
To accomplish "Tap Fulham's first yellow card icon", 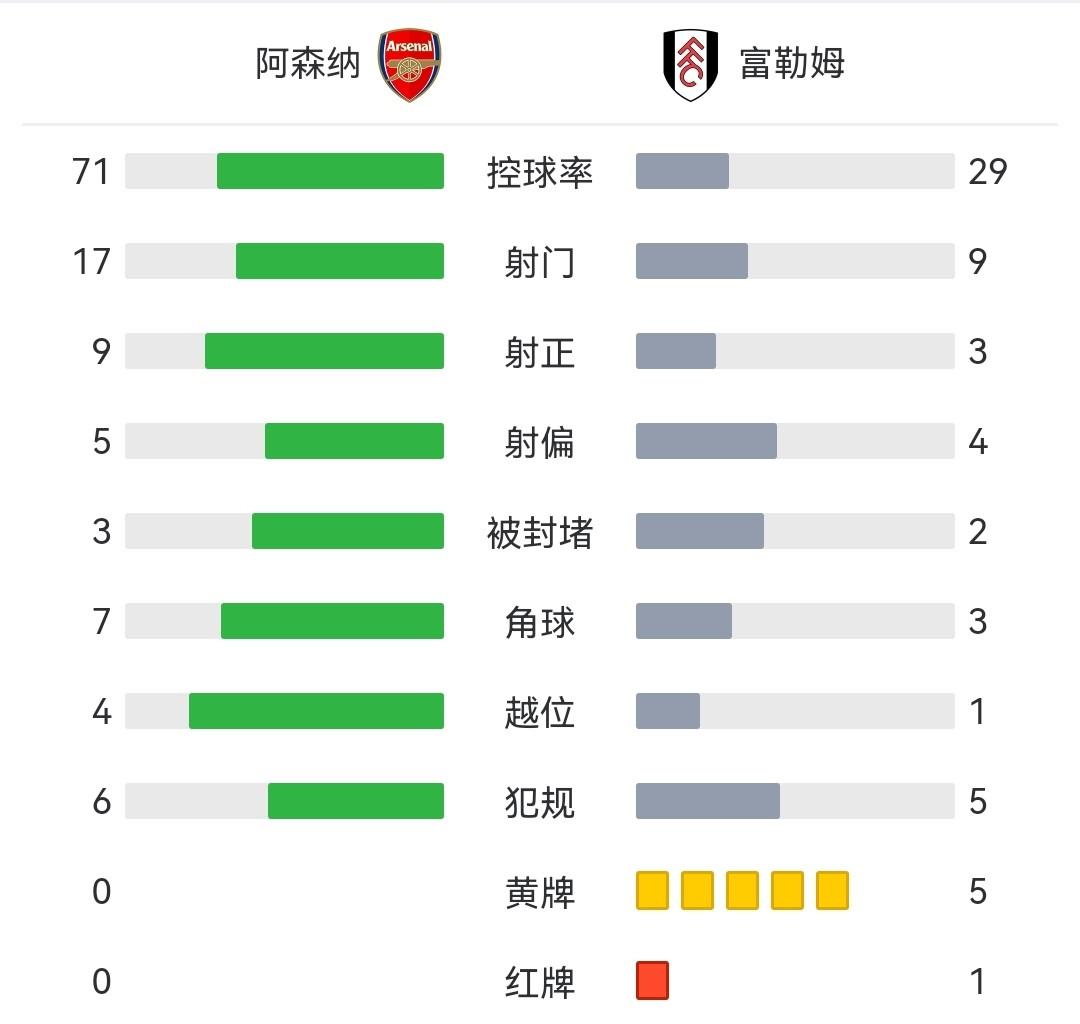I will 652,890.
